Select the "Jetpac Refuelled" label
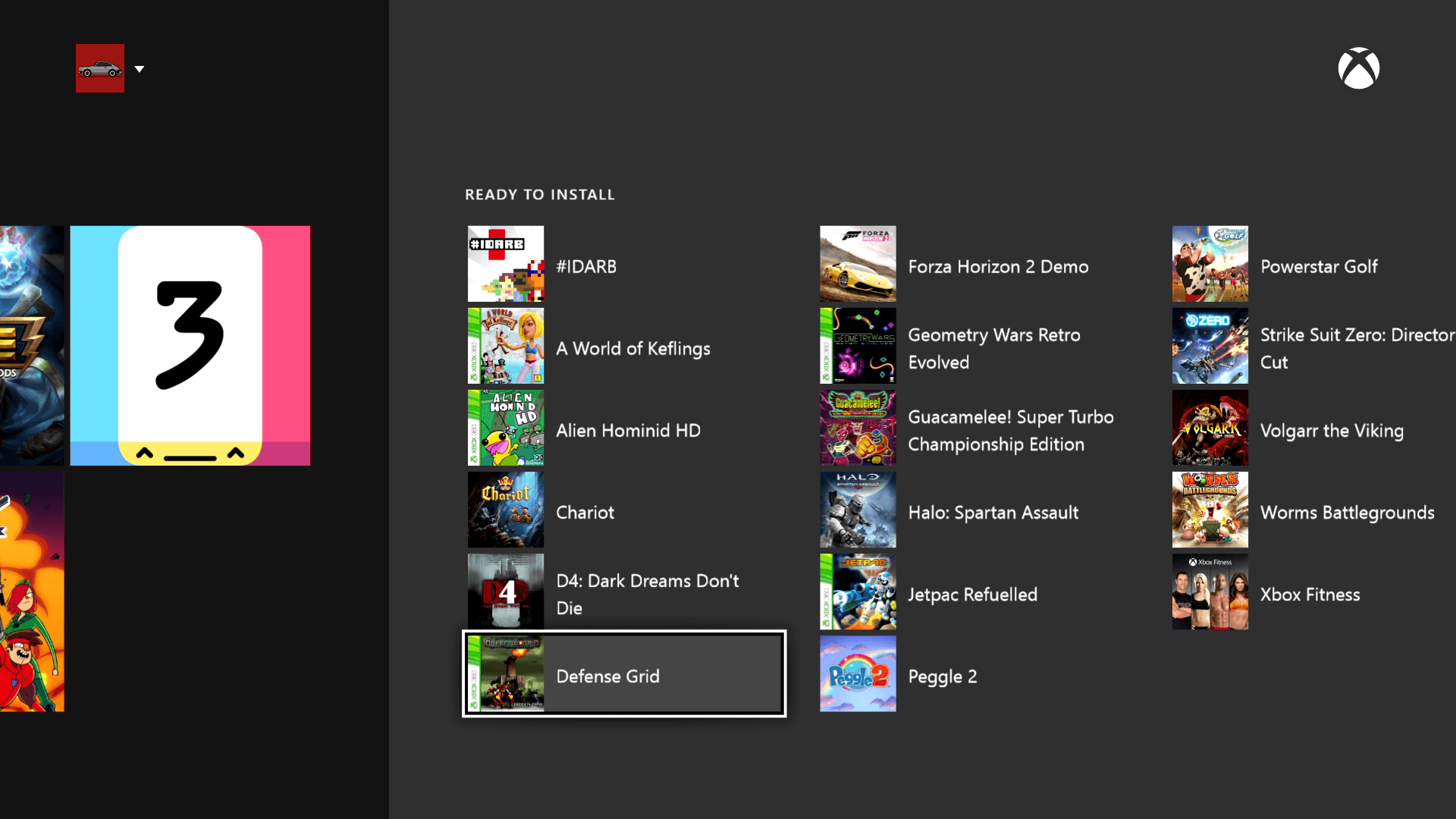 [x=972, y=595]
